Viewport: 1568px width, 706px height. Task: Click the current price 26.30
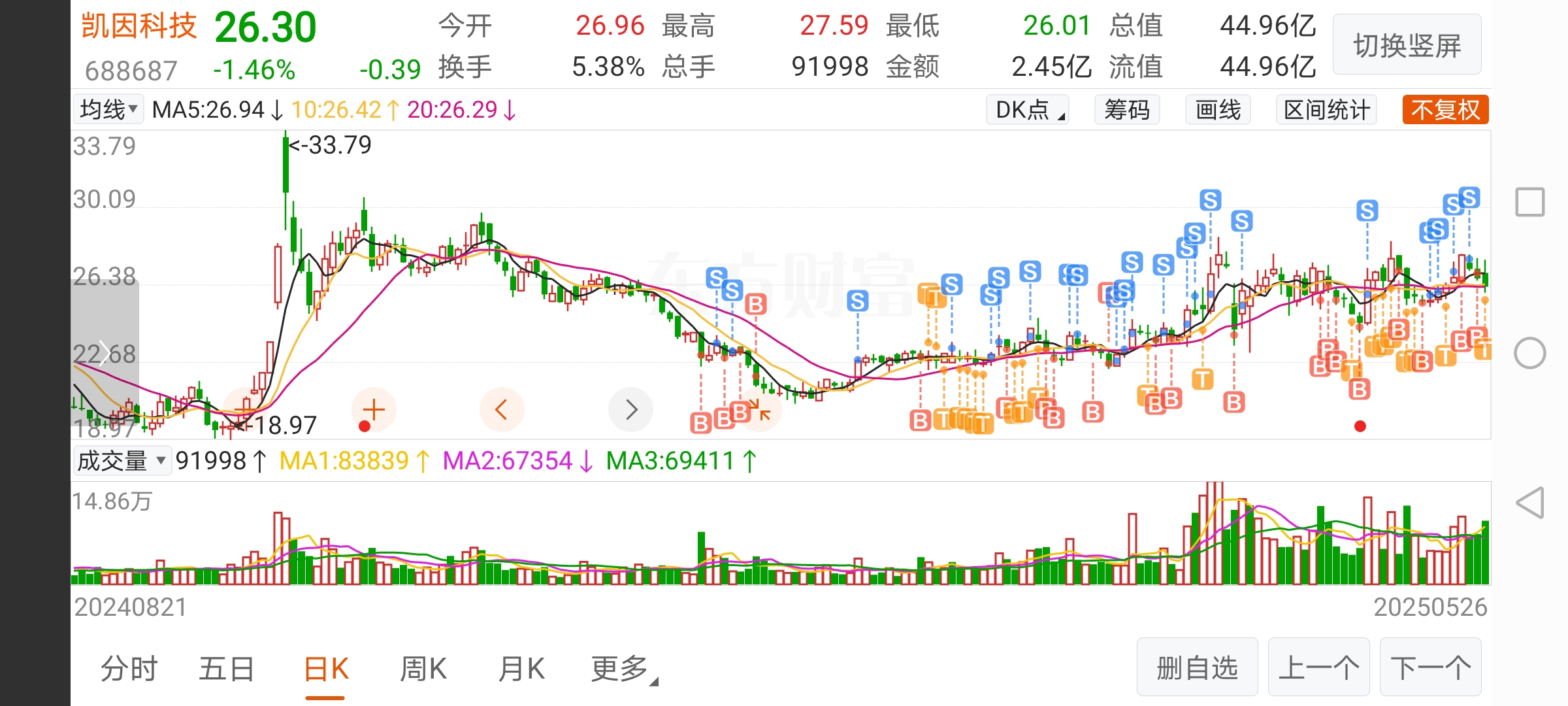pyautogui.click(x=265, y=27)
